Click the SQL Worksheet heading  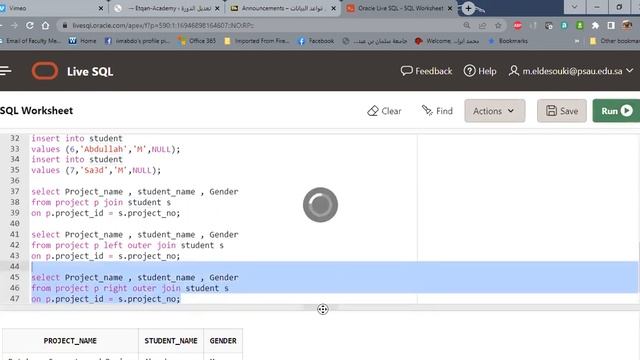point(37,111)
